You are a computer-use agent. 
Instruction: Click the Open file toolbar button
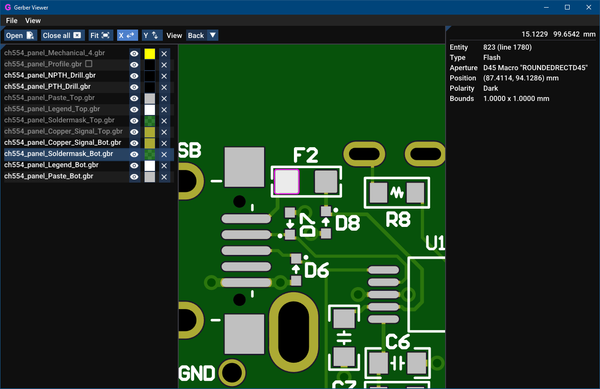(20, 36)
